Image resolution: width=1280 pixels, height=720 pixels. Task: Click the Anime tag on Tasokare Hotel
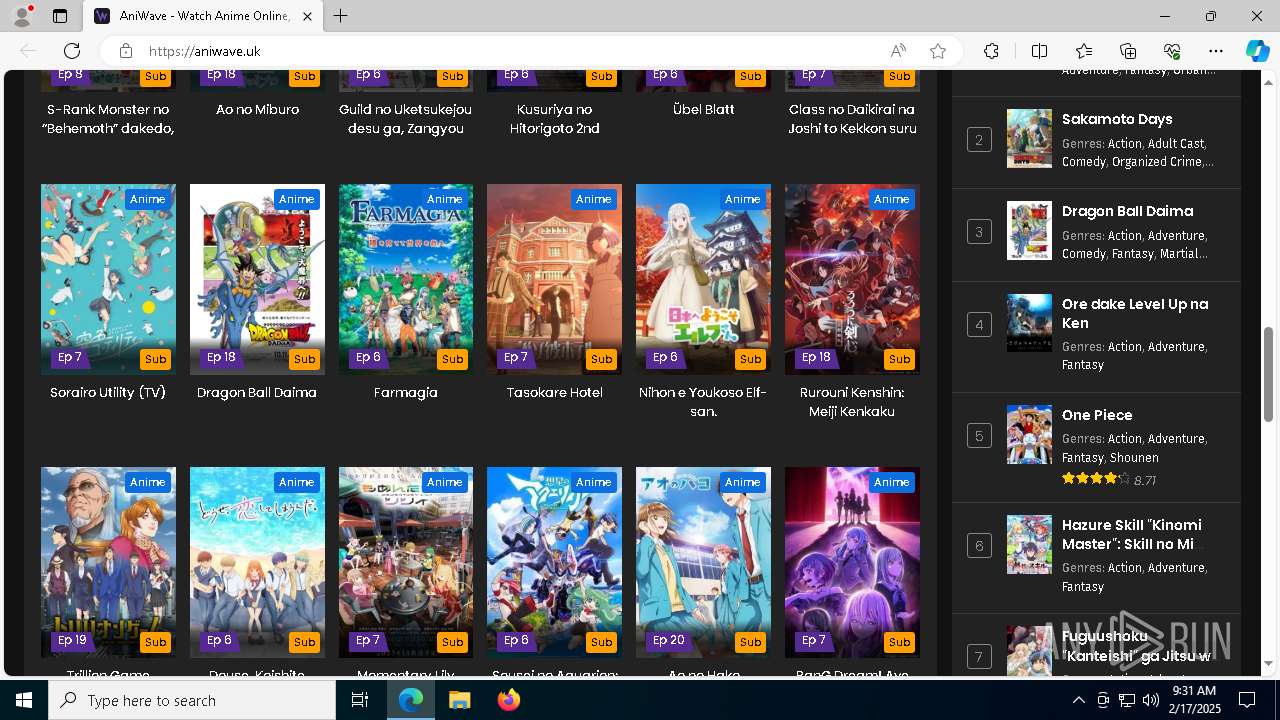pos(593,199)
